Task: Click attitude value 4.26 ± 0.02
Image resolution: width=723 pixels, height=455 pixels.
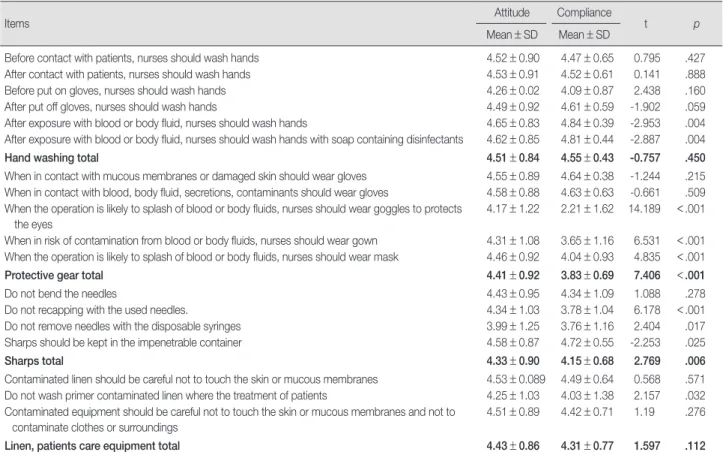Action: pos(513,91)
